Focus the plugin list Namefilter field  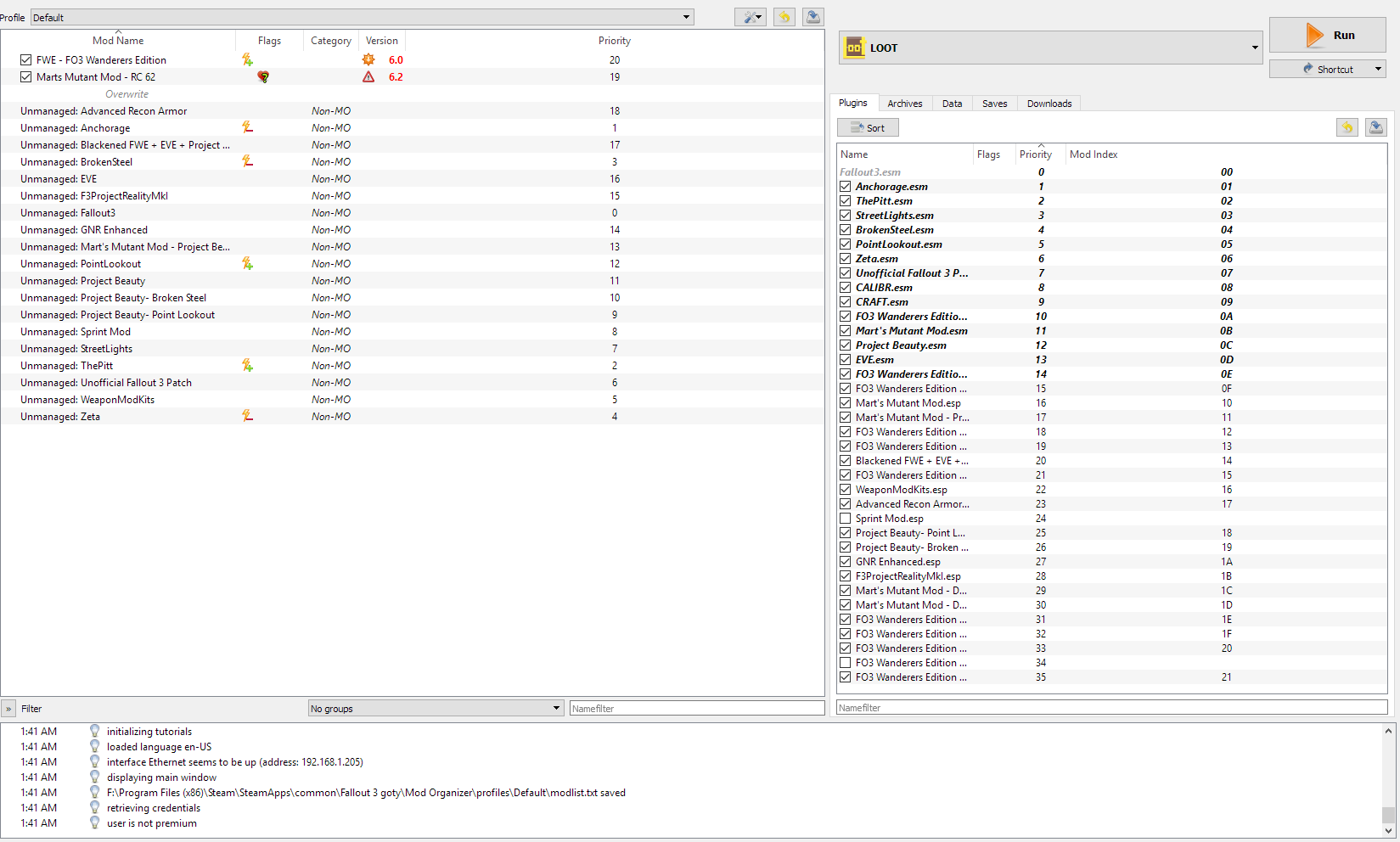(x=1111, y=707)
